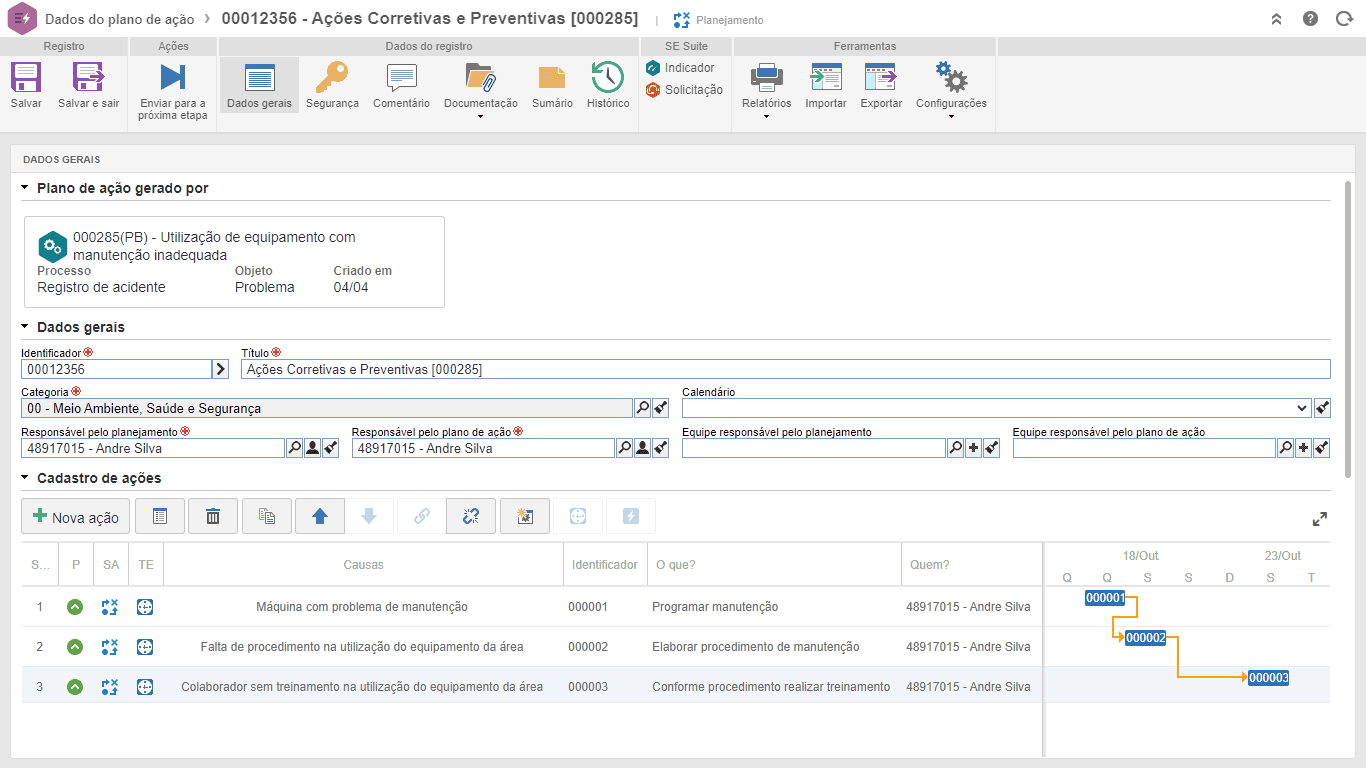Click the trash delete action icon

[x=213, y=516]
